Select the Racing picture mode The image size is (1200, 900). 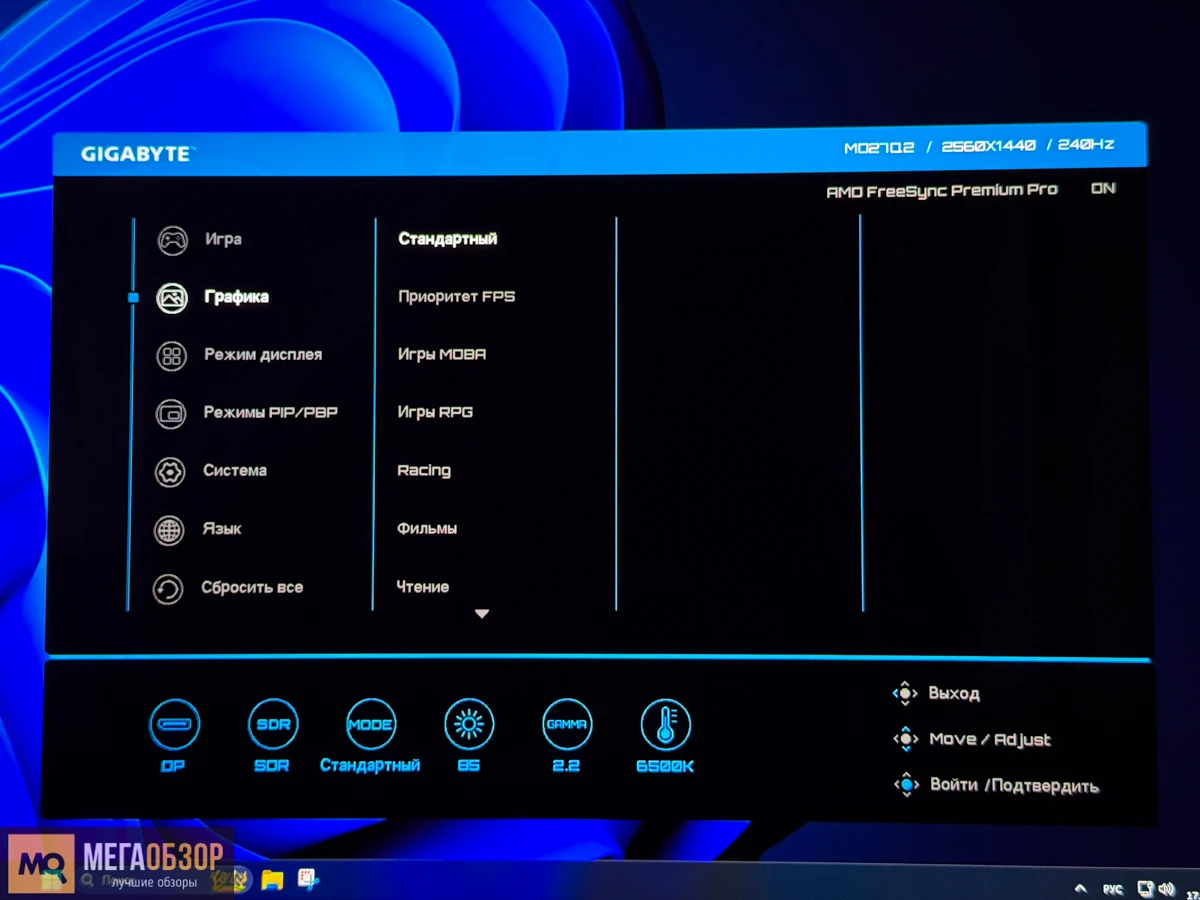click(x=424, y=471)
